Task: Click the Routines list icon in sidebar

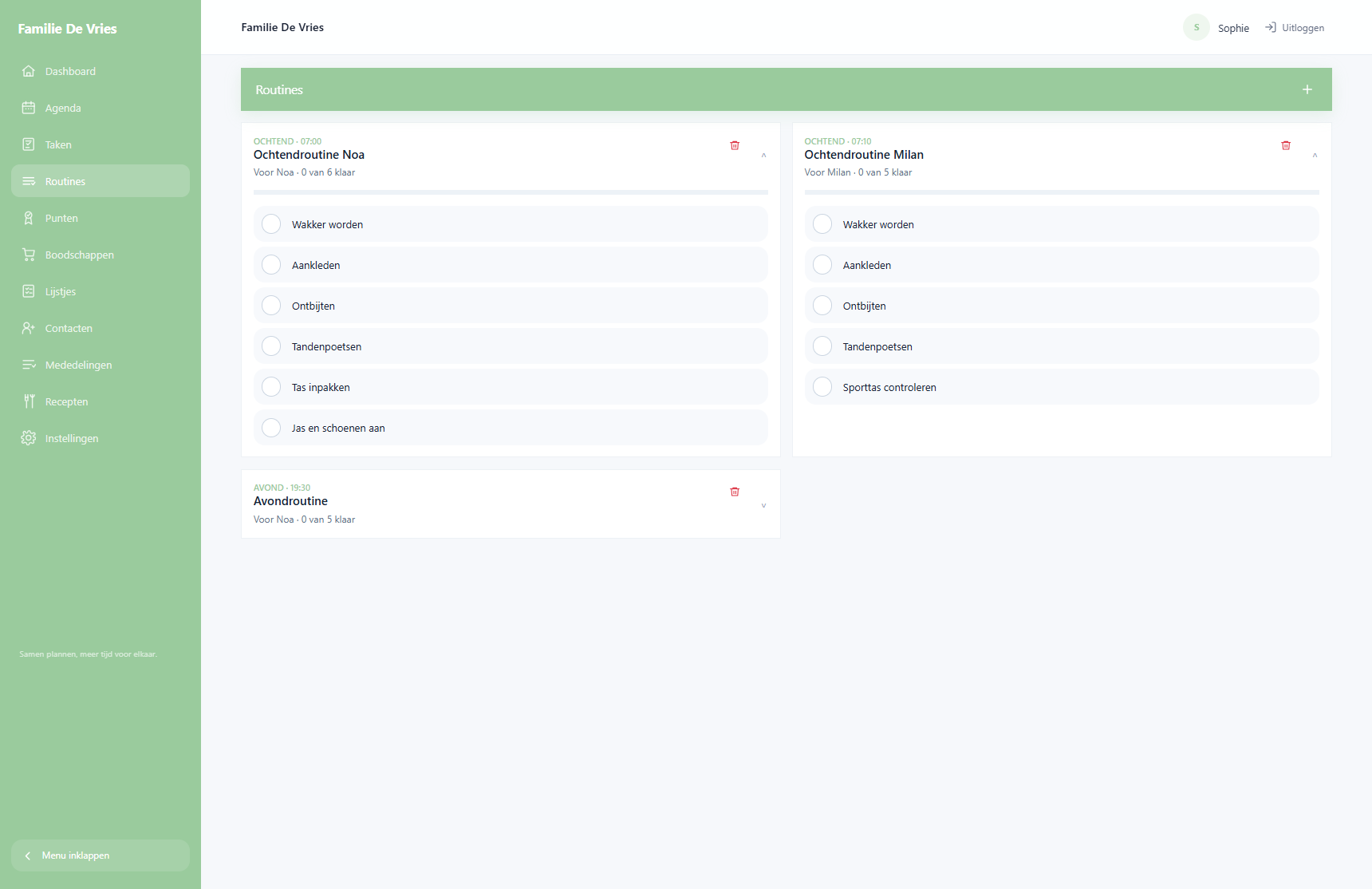Action: point(29,181)
